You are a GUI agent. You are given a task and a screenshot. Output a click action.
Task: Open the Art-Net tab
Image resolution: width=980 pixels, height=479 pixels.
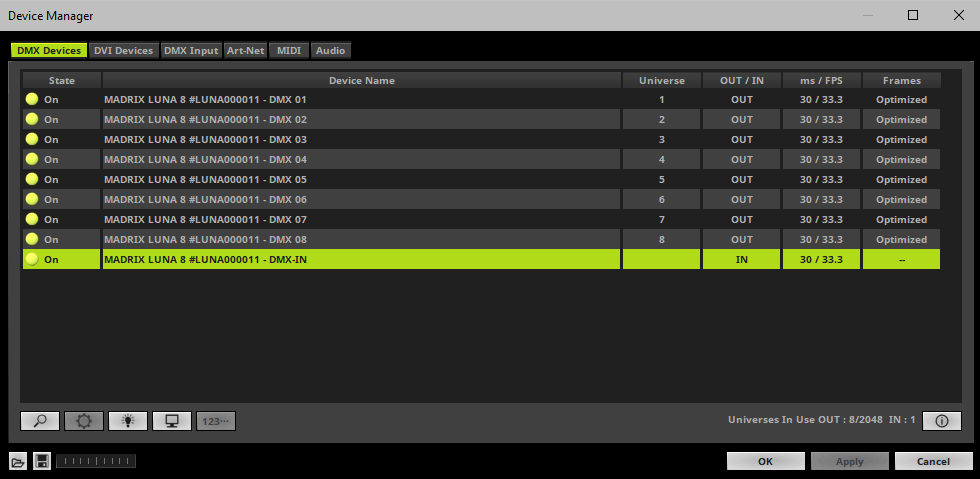coord(246,51)
